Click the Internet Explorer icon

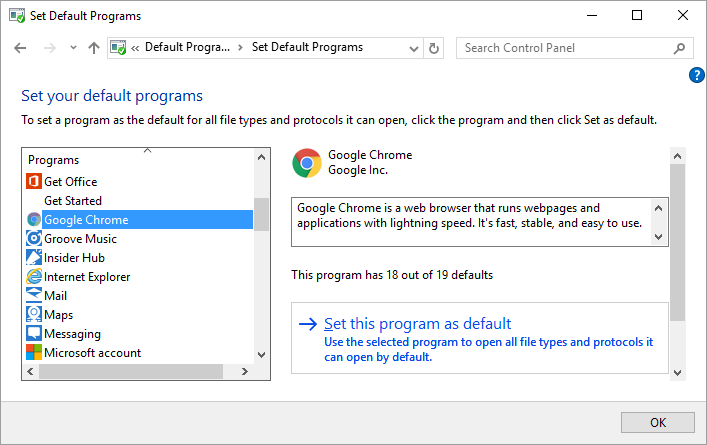coord(34,276)
